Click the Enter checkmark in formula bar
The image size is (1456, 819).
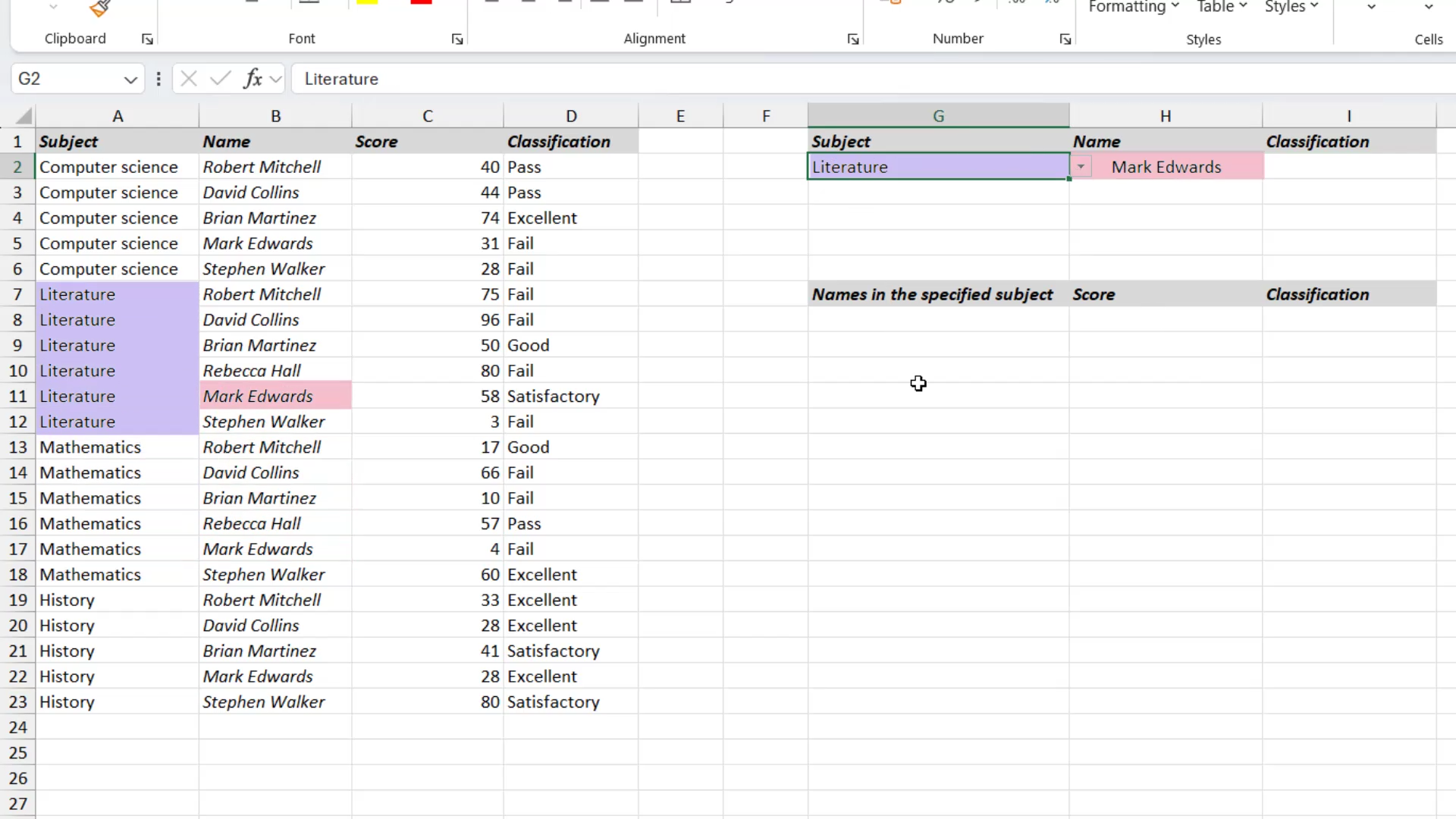221,78
